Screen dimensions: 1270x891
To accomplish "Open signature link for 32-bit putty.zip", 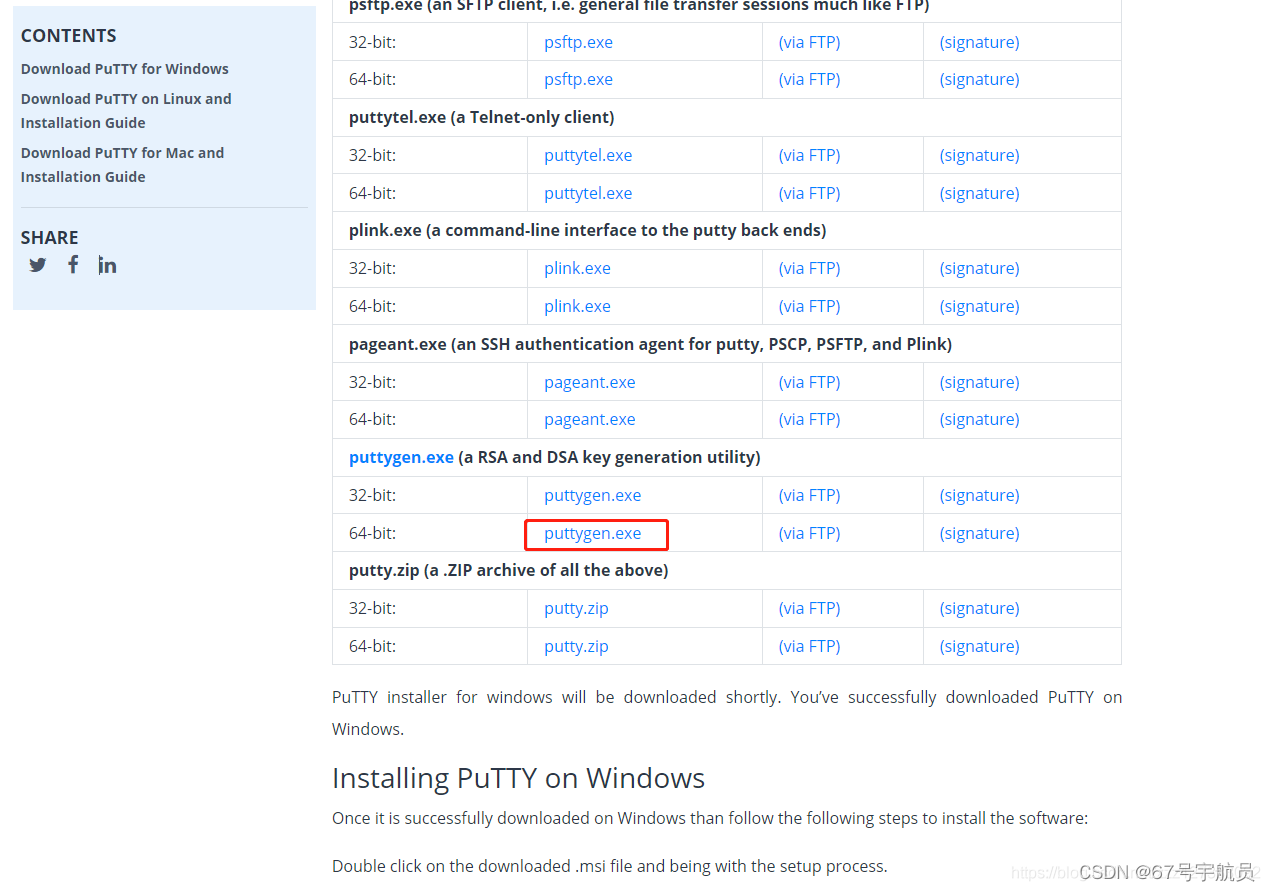I will (979, 608).
